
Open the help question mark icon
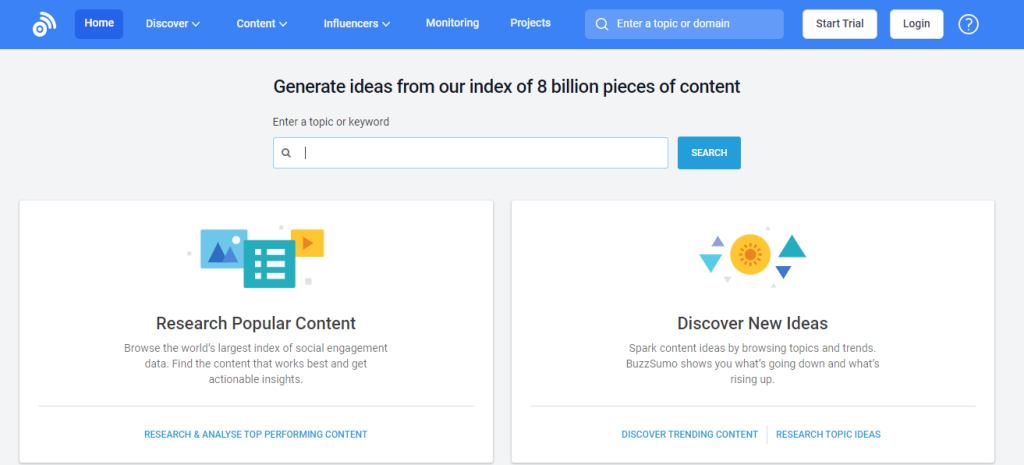(968, 24)
